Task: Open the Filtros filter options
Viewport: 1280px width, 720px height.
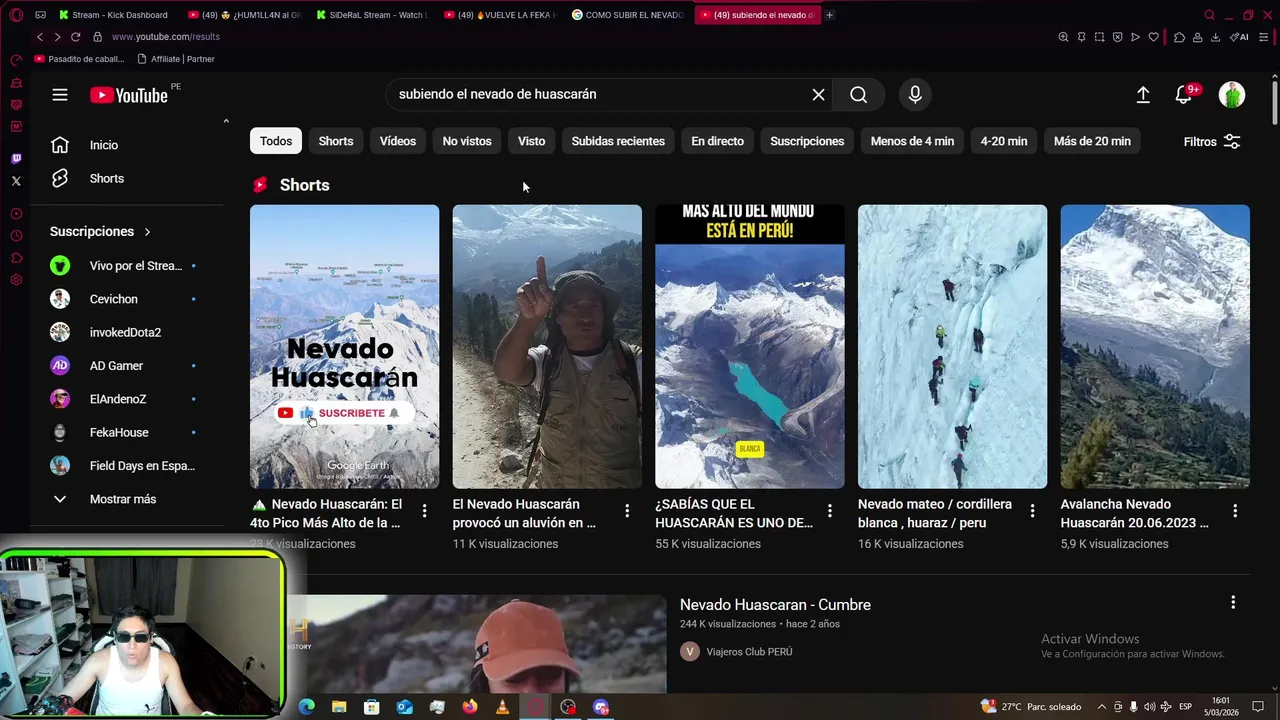Action: 1212,142
